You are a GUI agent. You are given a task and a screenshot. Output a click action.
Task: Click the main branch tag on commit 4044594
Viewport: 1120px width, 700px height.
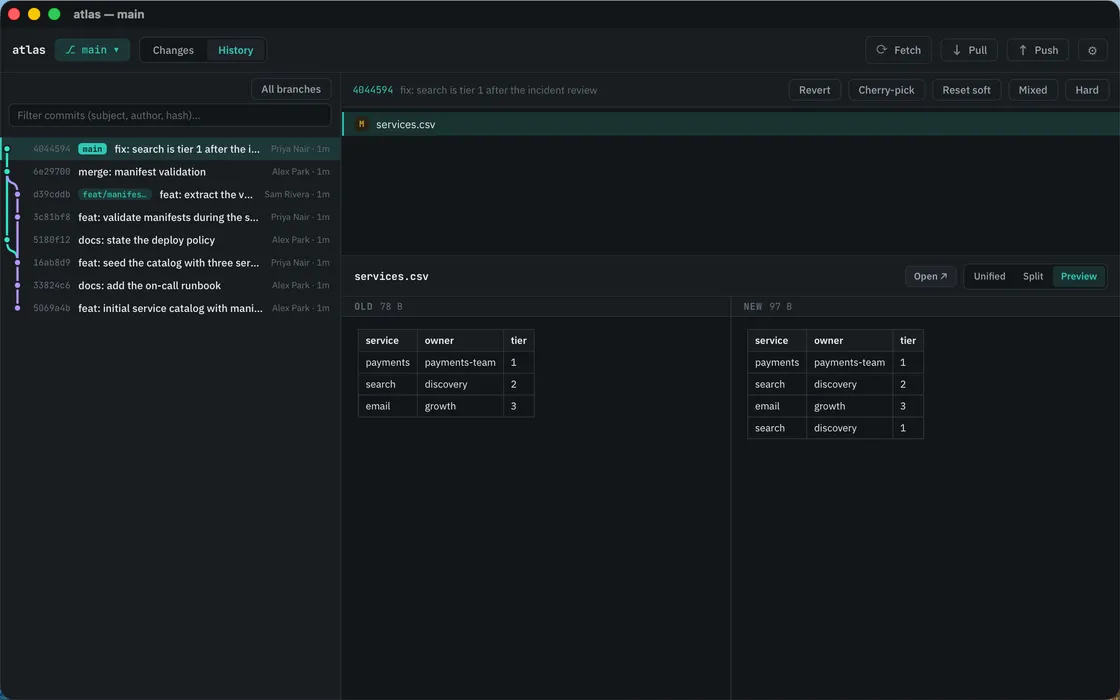pyautogui.click(x=92, y=149)
